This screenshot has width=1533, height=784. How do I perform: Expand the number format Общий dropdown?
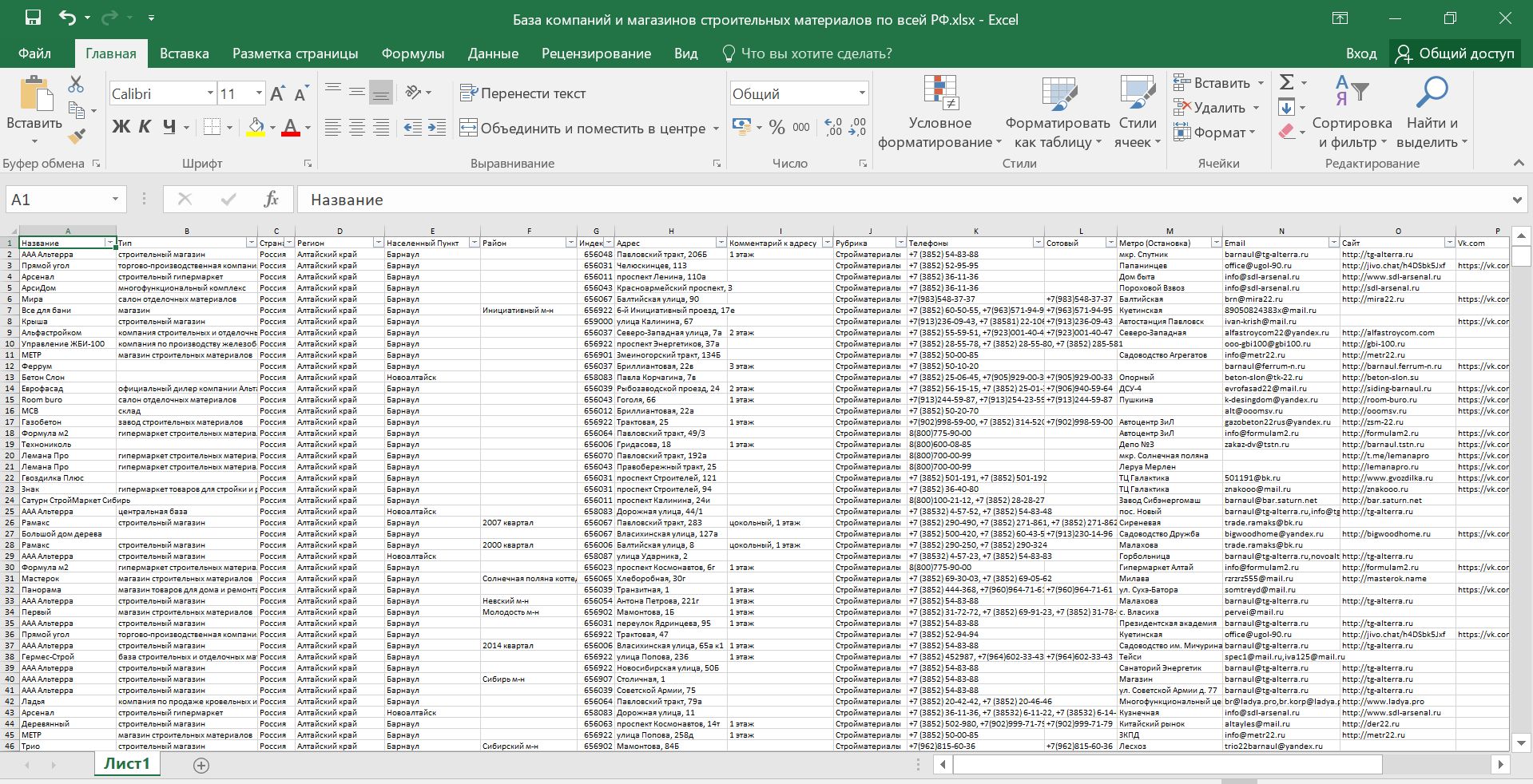(862, 93)
